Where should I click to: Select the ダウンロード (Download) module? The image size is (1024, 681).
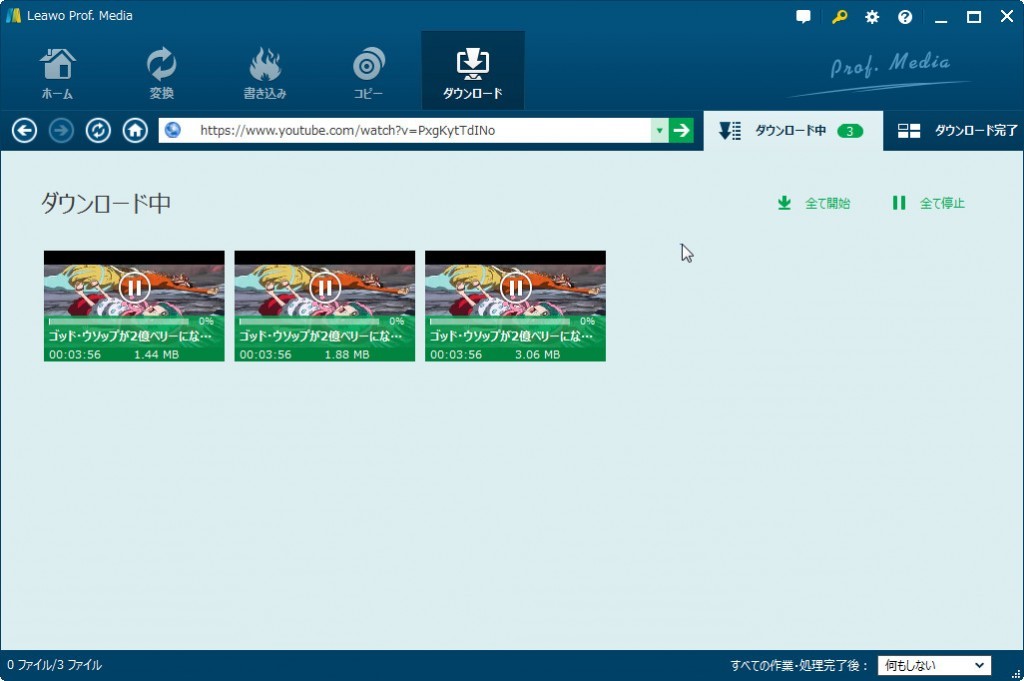coord(473,73)
